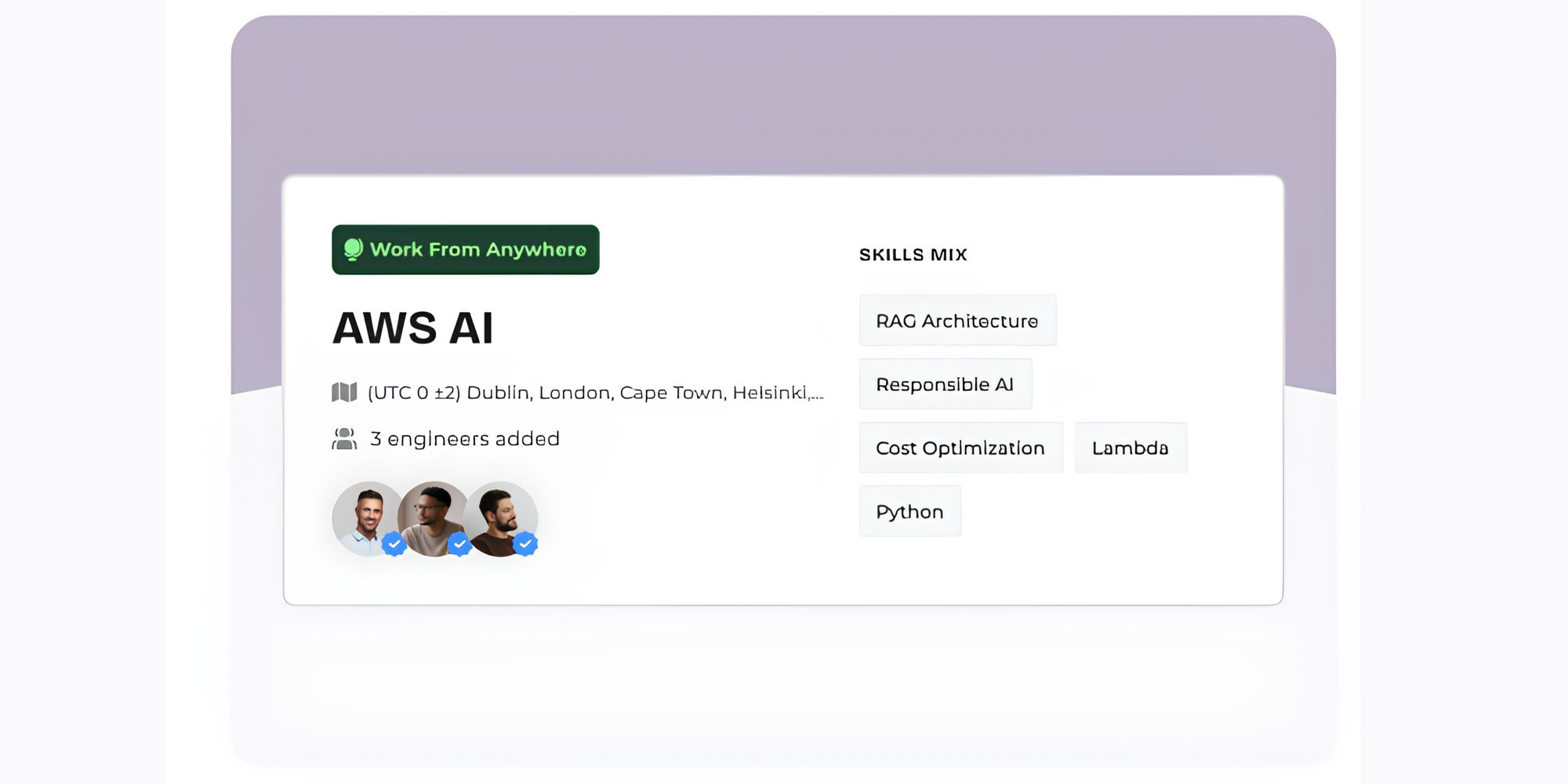
Task: Select the RAG Architecture skill tag
Action: (x=958, y=321)
